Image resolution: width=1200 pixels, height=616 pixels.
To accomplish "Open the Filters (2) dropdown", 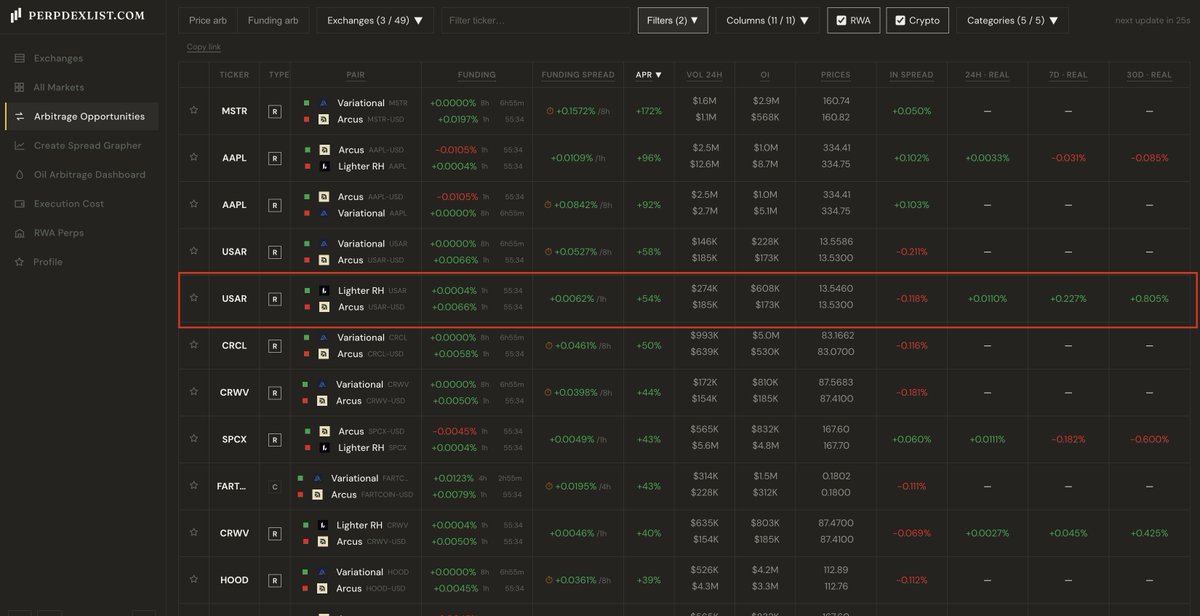I will pos(672,20).
